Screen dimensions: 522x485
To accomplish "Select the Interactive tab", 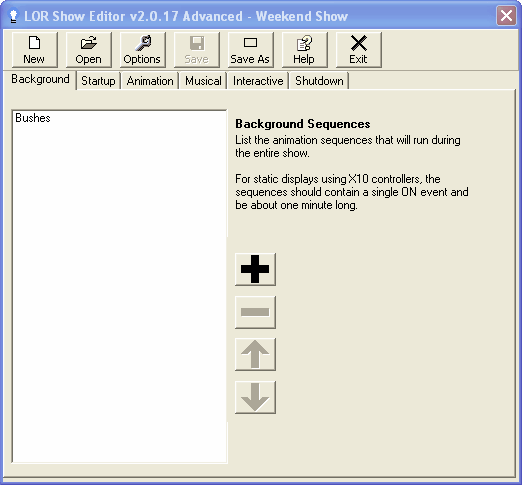I will click(x=258, y=81).
